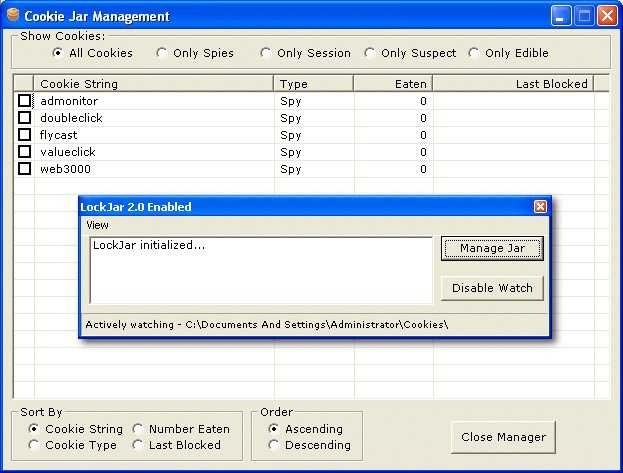
Task: Click the Last Blocked column header
Action: pos(513,84)
